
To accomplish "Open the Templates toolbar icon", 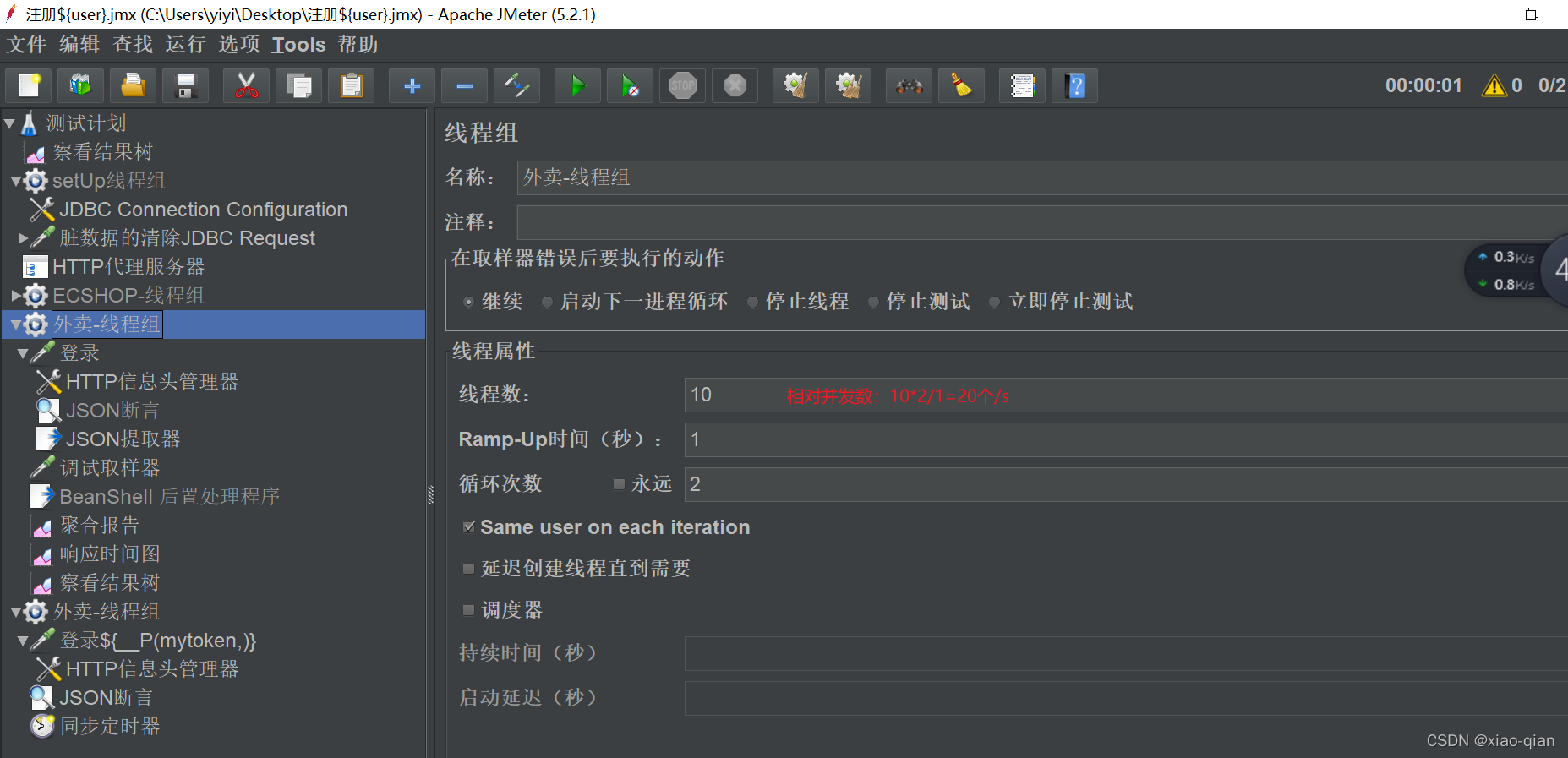I will click(x=81, y=85).
